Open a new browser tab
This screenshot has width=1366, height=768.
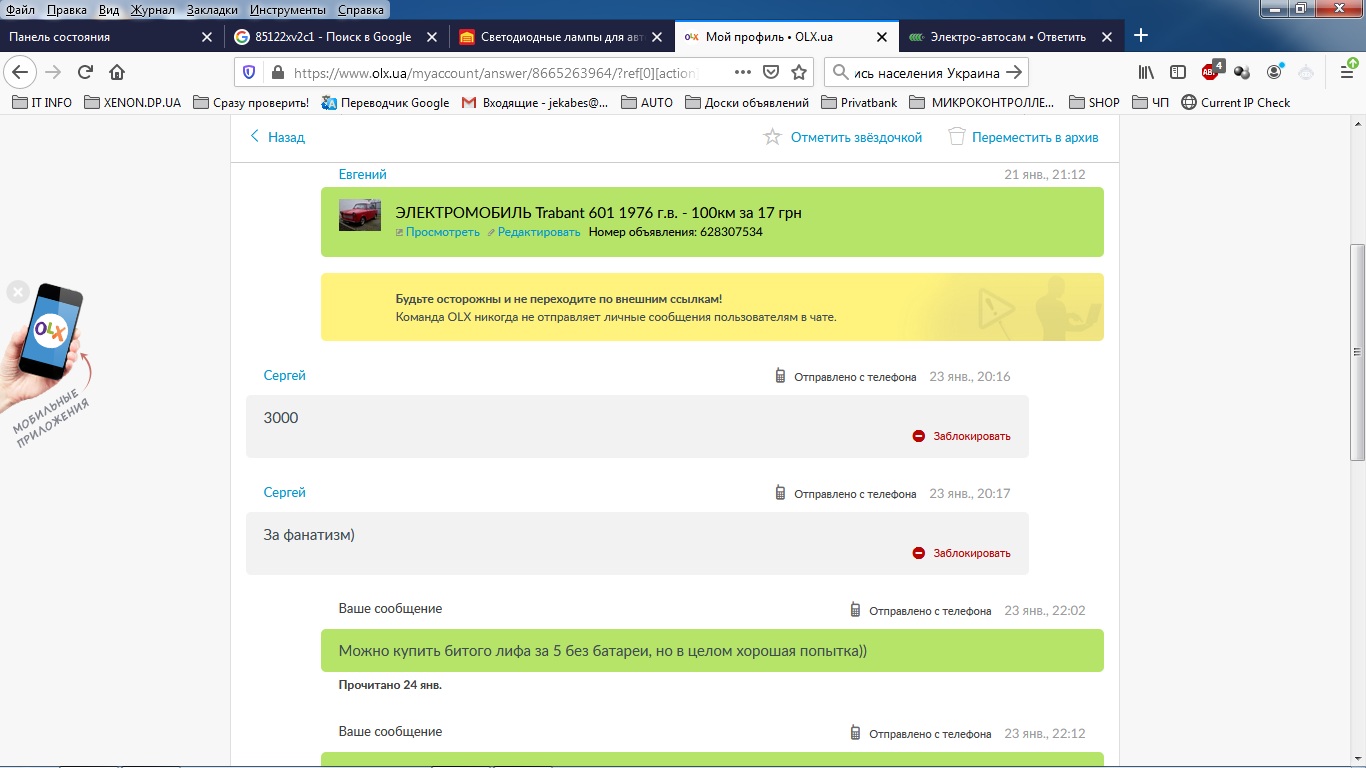click(1141, 37)
